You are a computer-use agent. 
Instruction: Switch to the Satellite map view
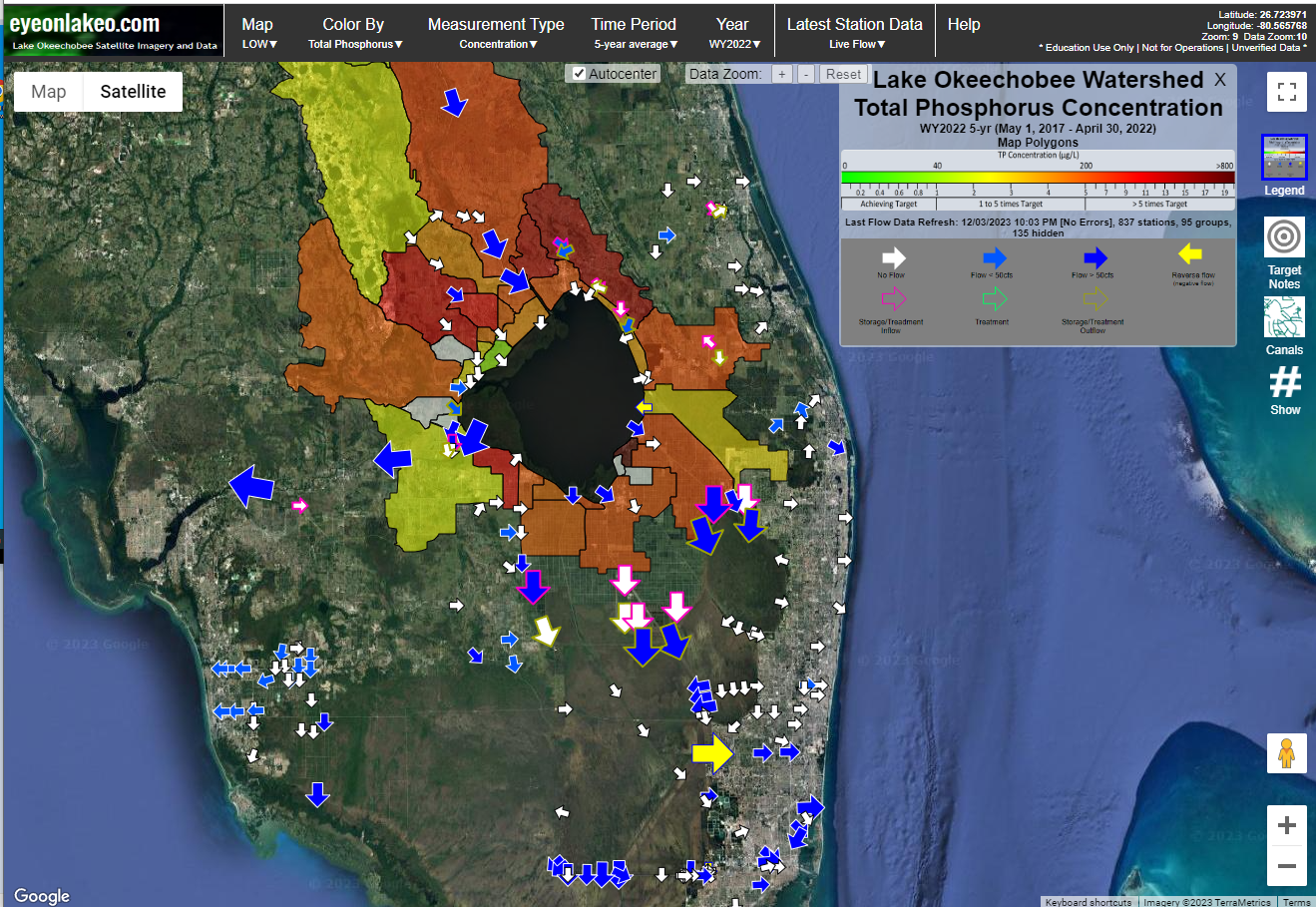pos(133,92)
